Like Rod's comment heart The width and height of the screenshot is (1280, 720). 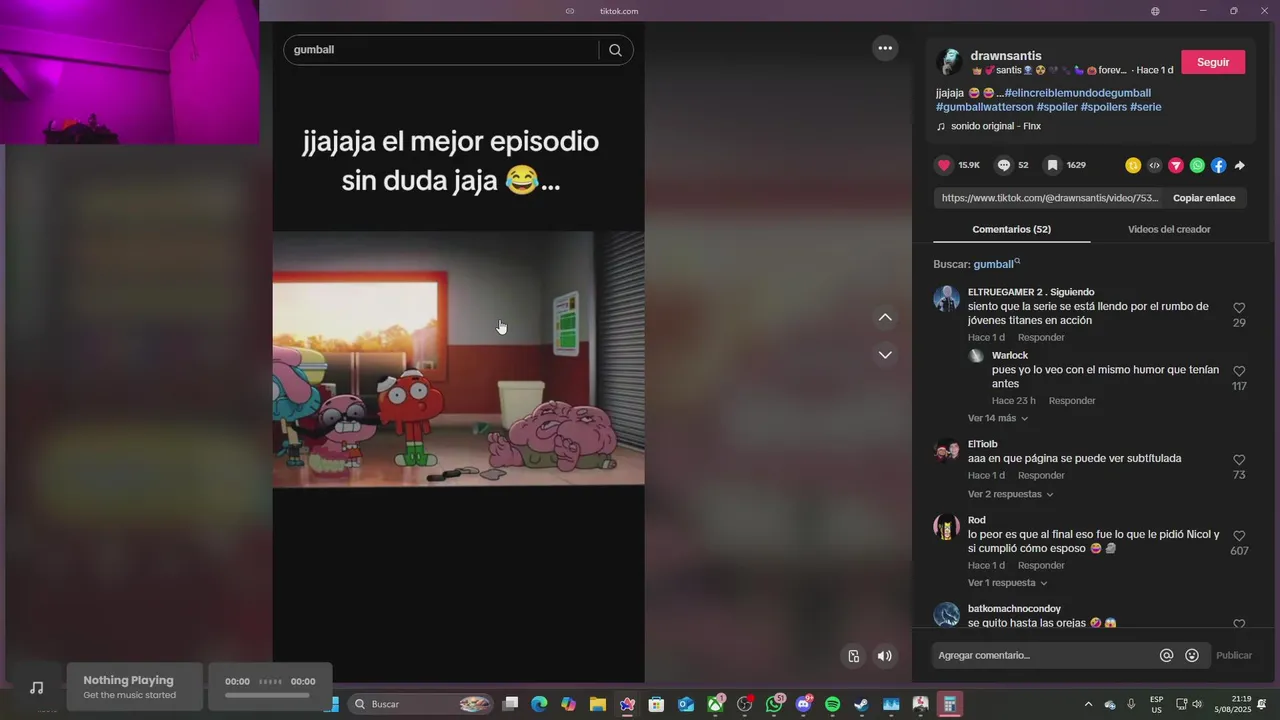[1239, 536]
